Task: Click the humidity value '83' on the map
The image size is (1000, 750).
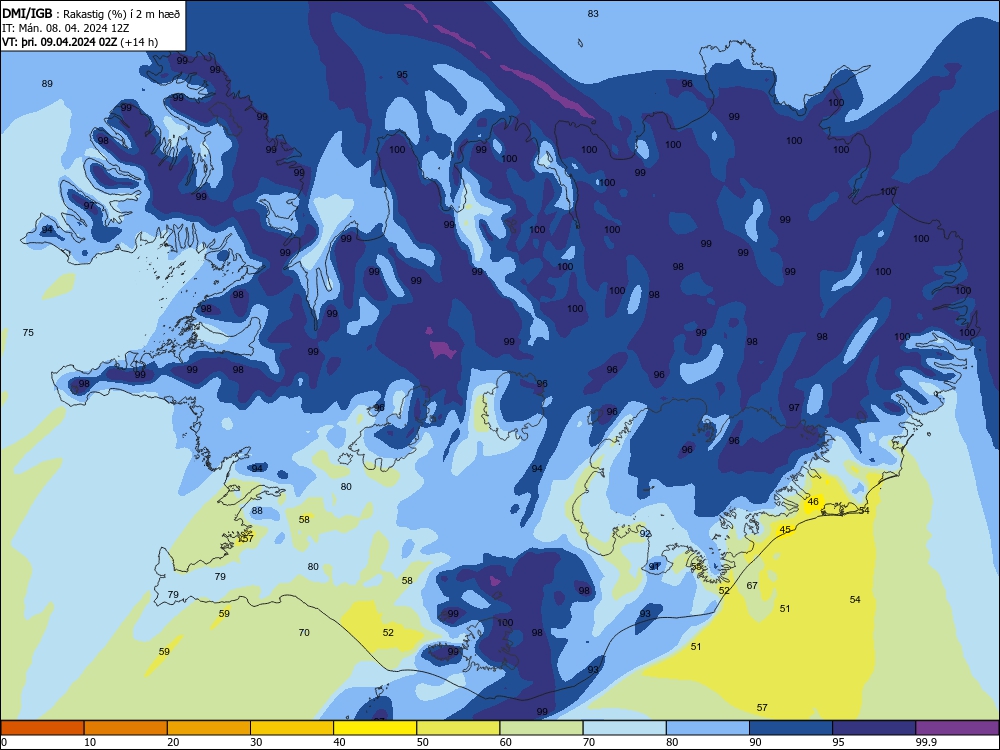Action: pos(593,13)
